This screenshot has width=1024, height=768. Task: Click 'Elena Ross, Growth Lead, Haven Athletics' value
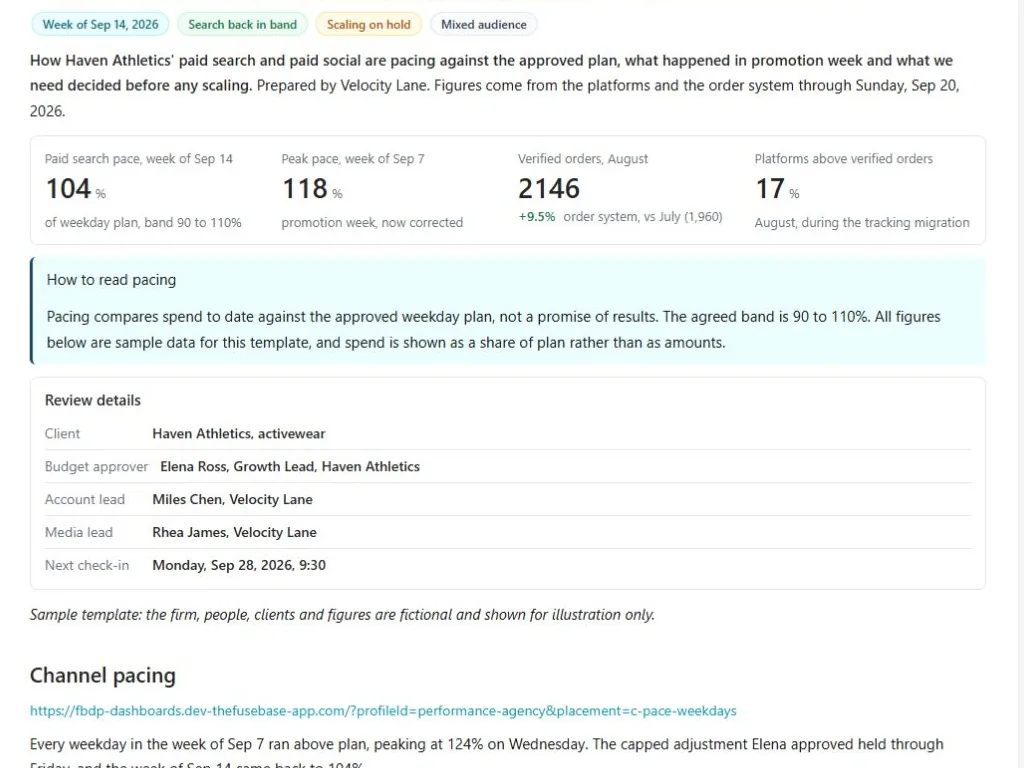click(x=290, y=466)
